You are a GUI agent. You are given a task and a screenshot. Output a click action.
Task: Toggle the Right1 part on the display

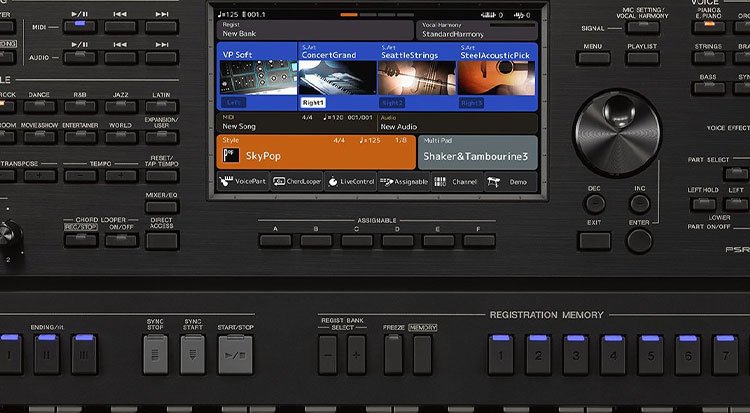pyautogui.click(x=313, y=102)
